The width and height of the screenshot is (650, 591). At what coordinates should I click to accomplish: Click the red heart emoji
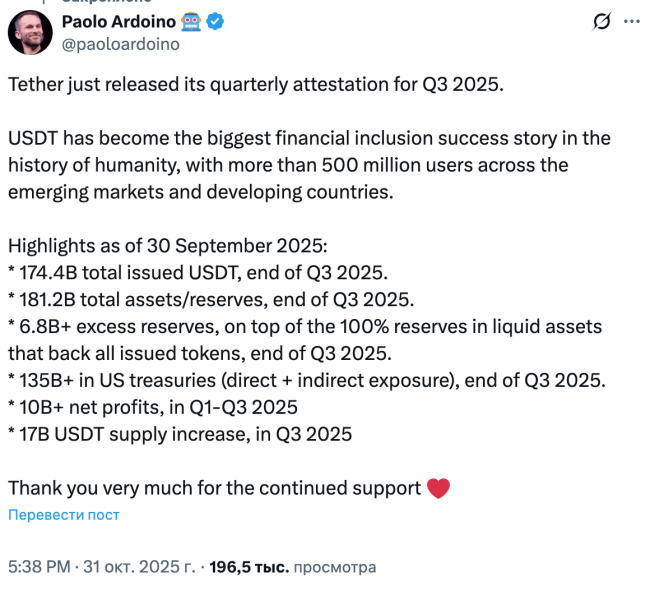438,488
